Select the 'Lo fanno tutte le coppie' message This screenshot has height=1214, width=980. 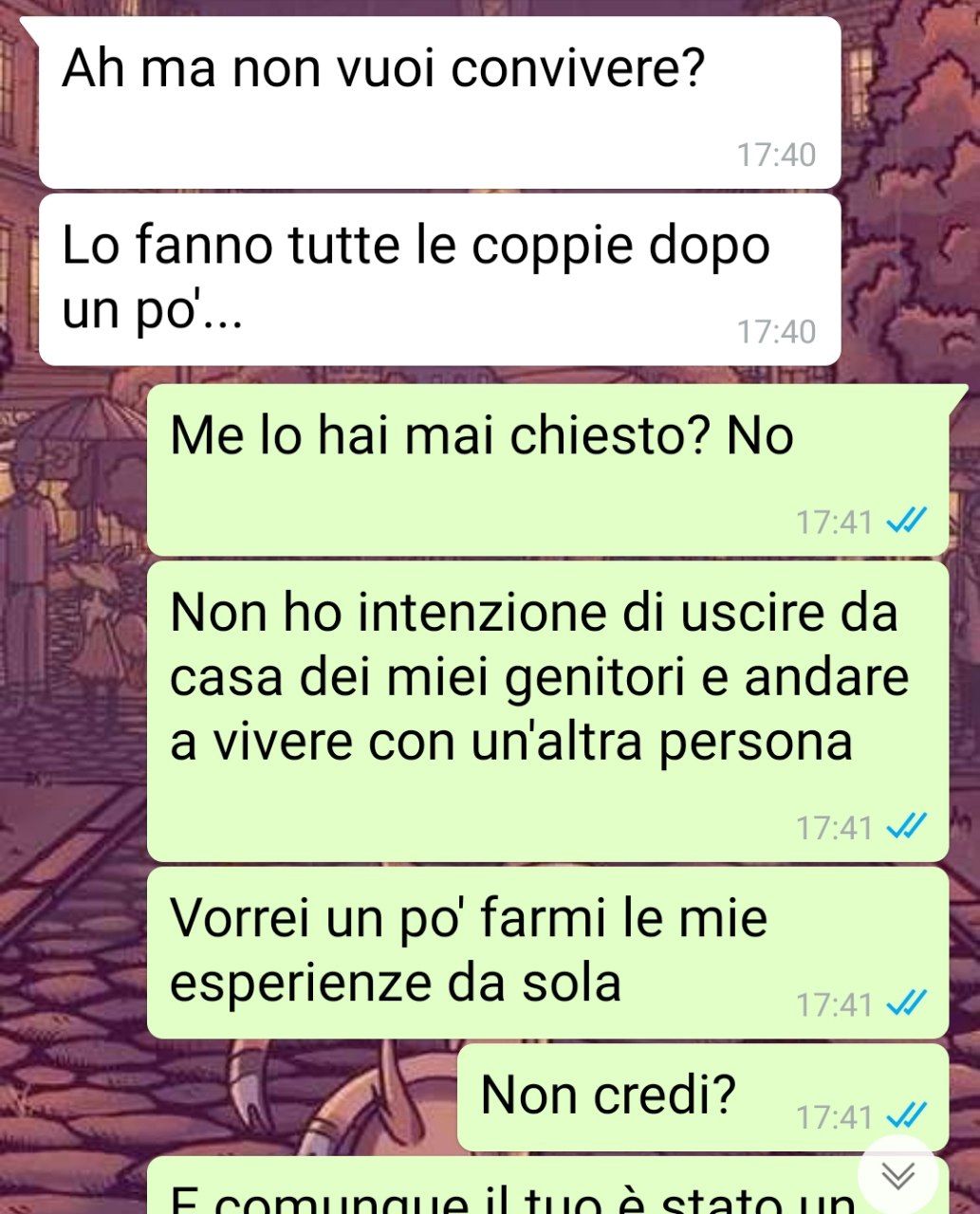pos(439,280)
